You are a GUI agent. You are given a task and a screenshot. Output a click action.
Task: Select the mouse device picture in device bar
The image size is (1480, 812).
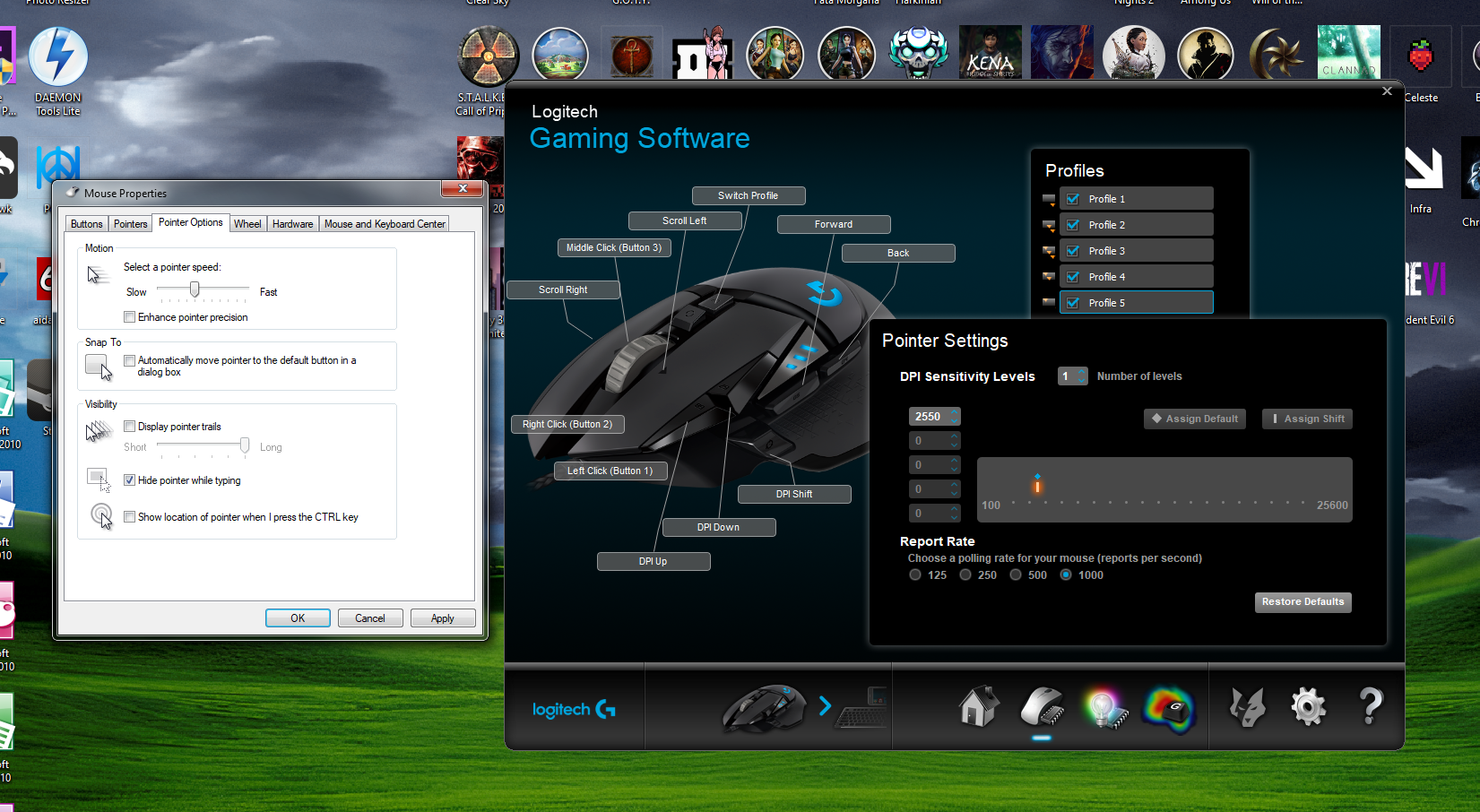click(x=765, y=707)
